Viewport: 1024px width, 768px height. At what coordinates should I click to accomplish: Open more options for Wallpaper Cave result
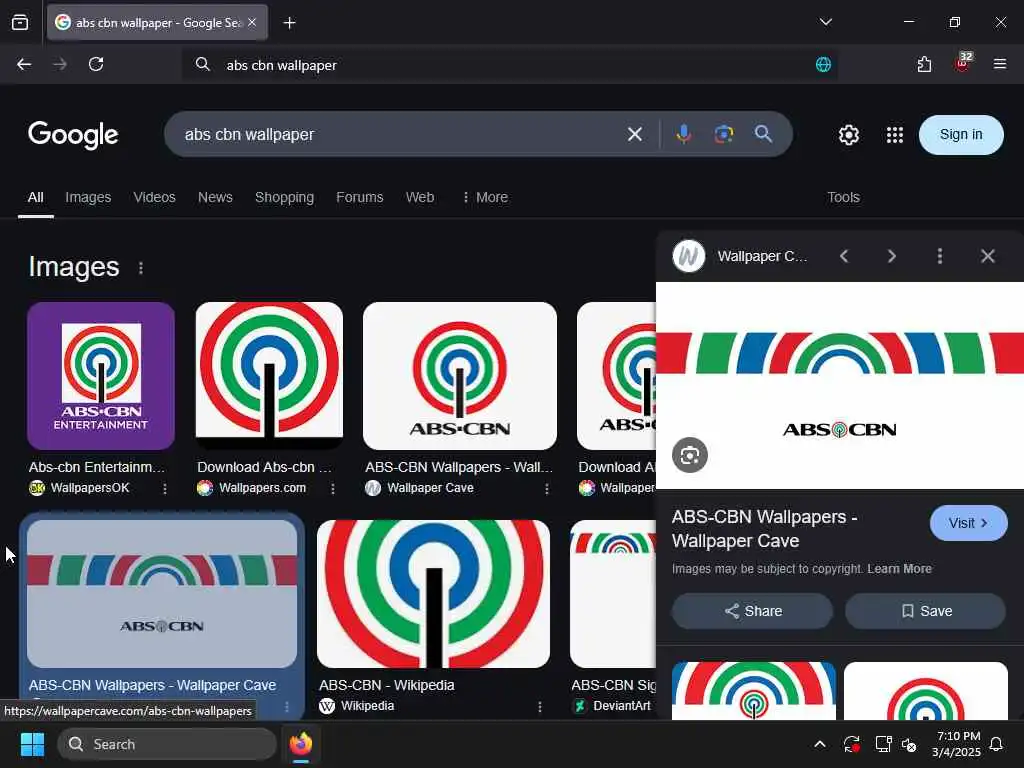(x=547, y=488)
